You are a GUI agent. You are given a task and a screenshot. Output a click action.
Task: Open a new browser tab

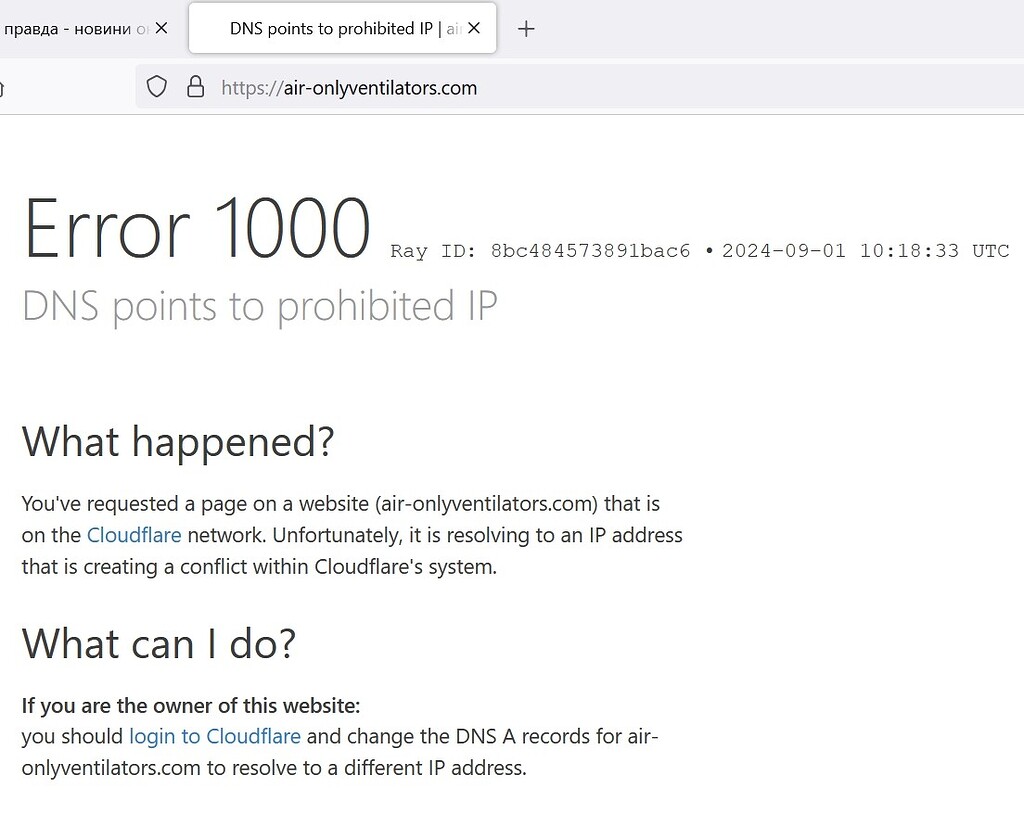click(526, 29)
